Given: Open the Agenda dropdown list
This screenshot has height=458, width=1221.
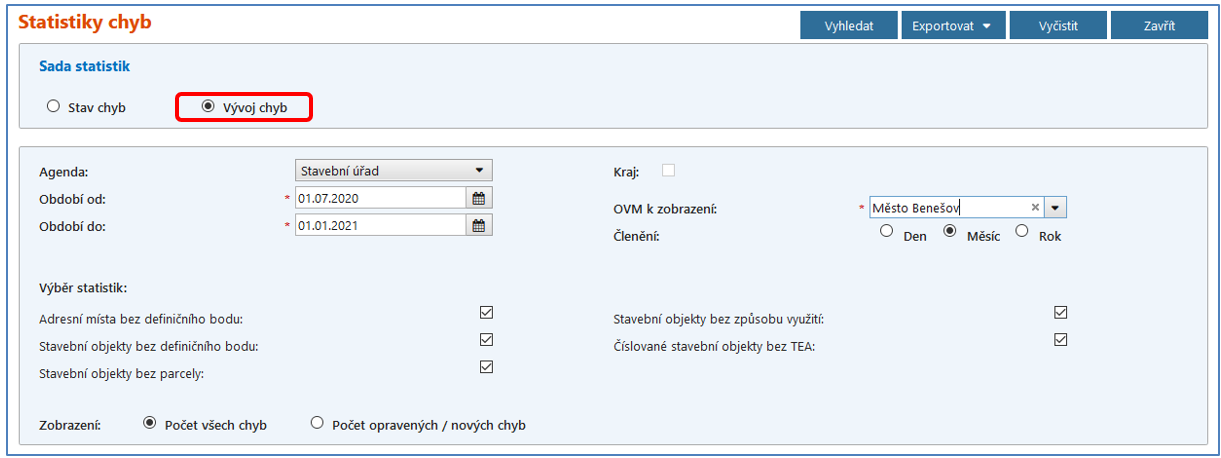Looking at the screenshot, I should click(x=478, y=171).
